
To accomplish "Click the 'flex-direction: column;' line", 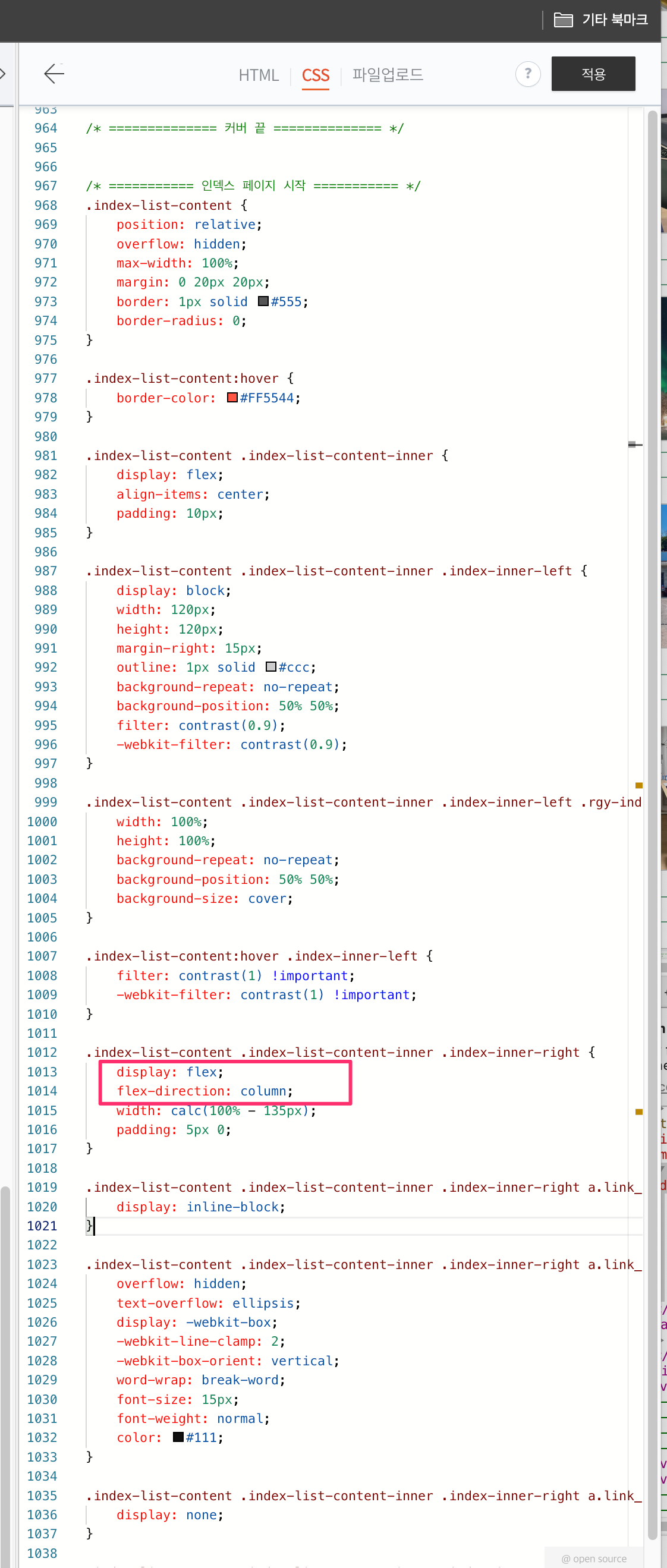I will coord(204,1091).
